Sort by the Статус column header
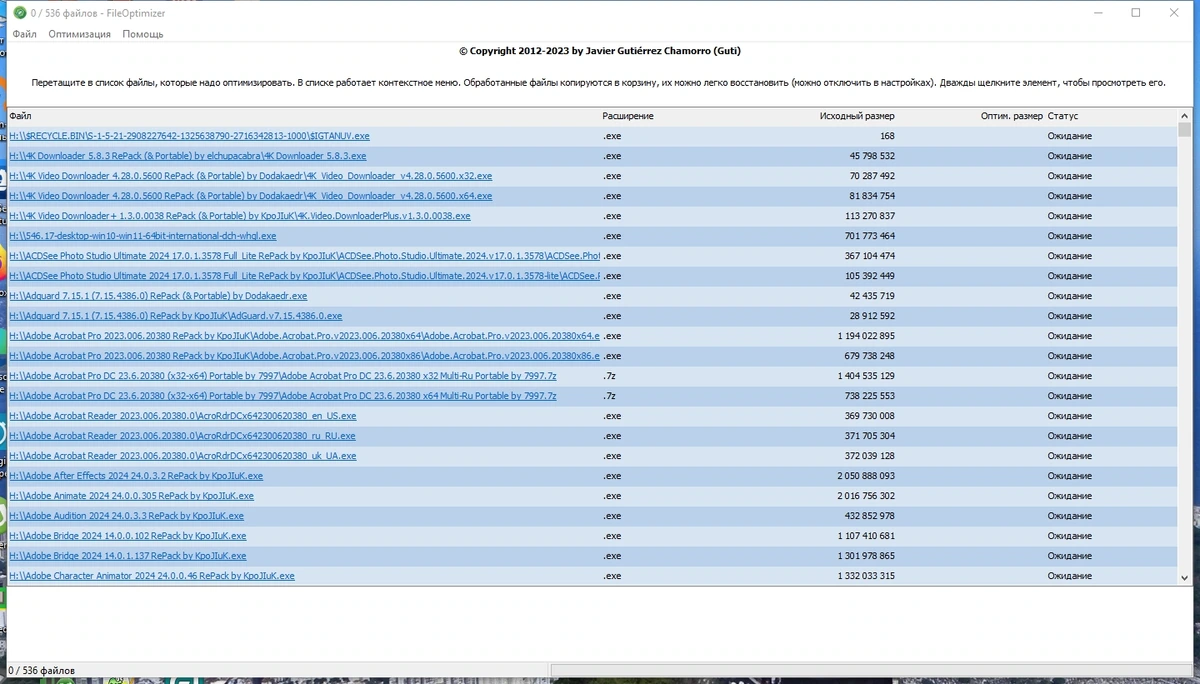 (1063, 116)
